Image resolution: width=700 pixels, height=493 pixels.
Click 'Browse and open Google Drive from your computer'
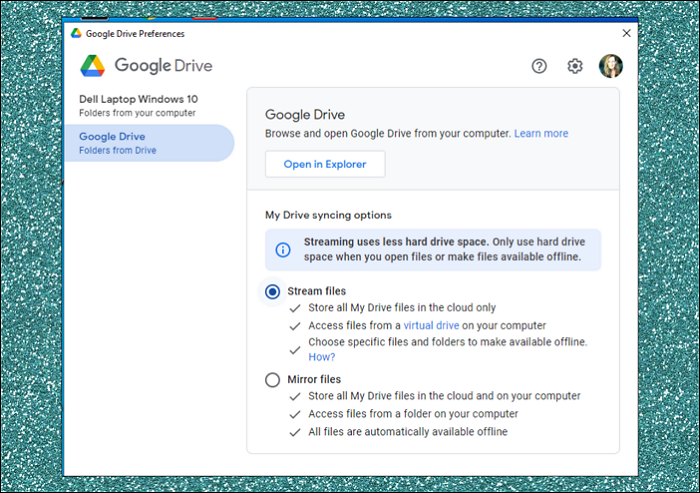(388, 134)
